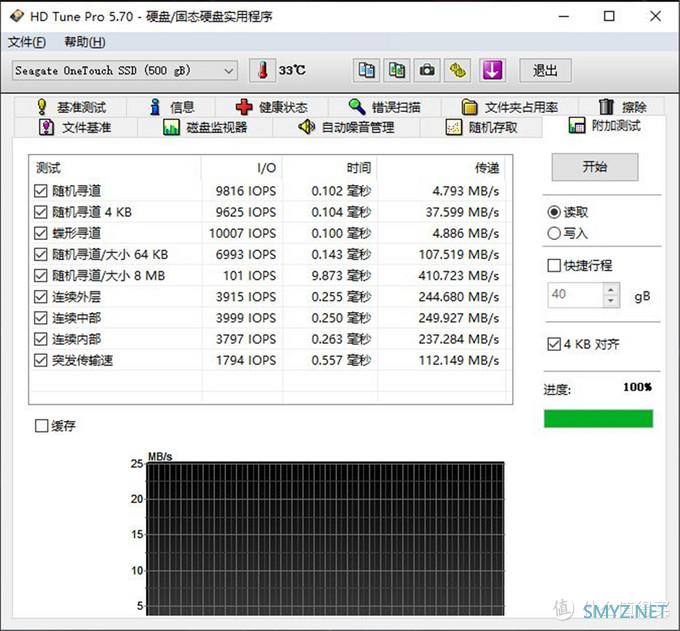This screenshot has width=680, height=631.
Task: Enable the 缓存 cache checkbox
Action: [41, 426]
